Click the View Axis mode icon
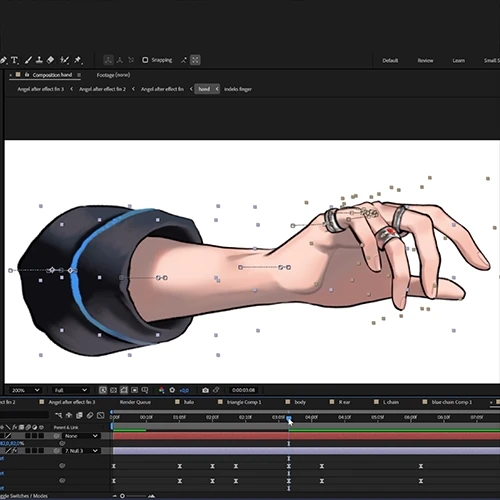The height and width of the screenshot is (500, 500). tap(131, 60)
